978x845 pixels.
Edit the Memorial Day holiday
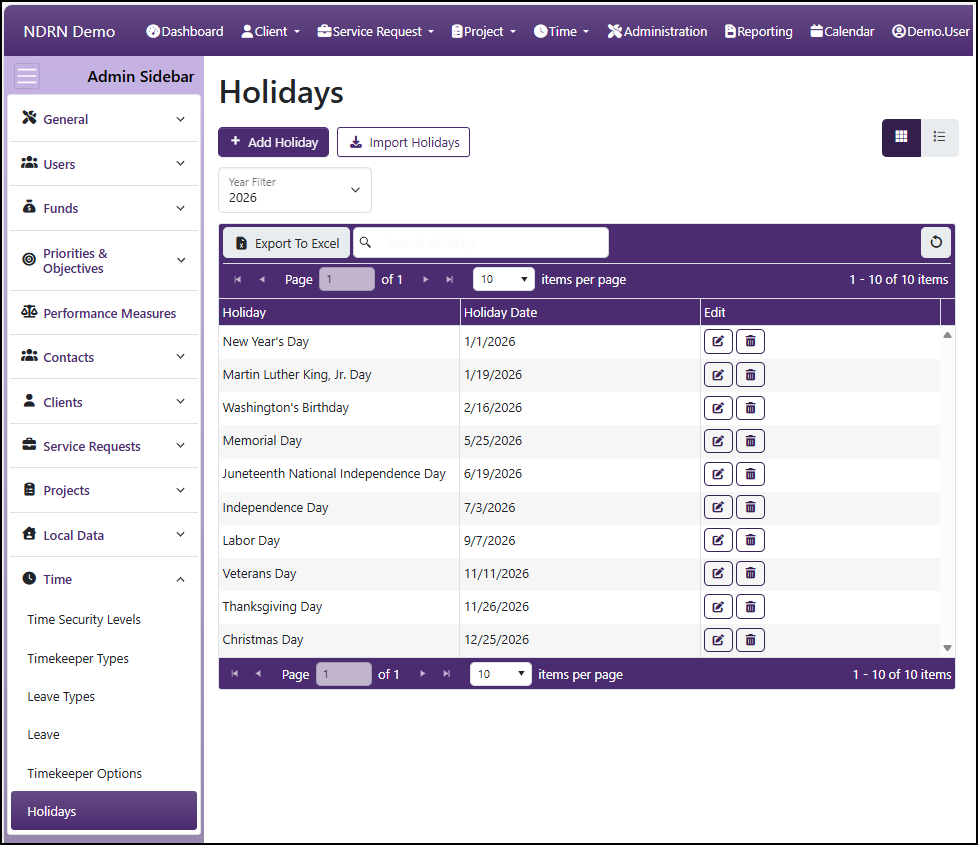click(x=718, y=441)
